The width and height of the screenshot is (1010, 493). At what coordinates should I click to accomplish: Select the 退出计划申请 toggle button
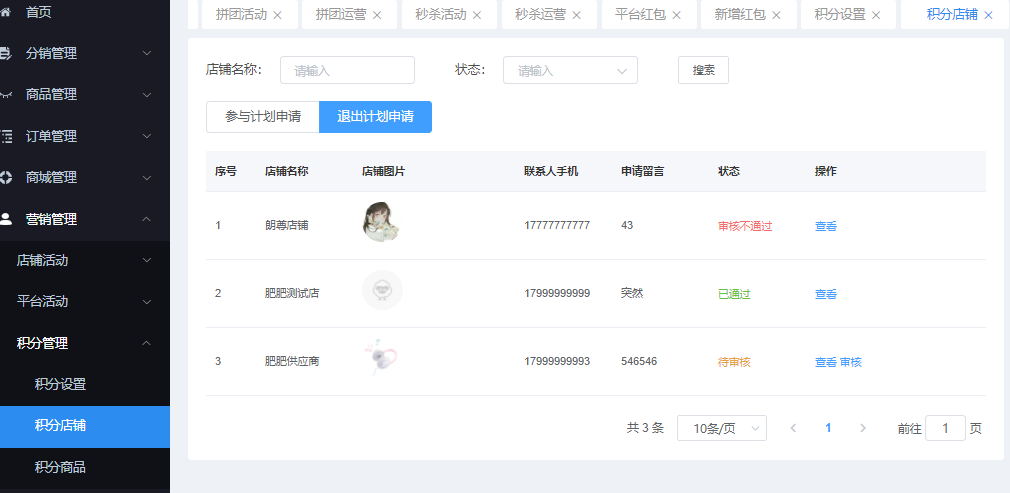click(x=375, y=117)
